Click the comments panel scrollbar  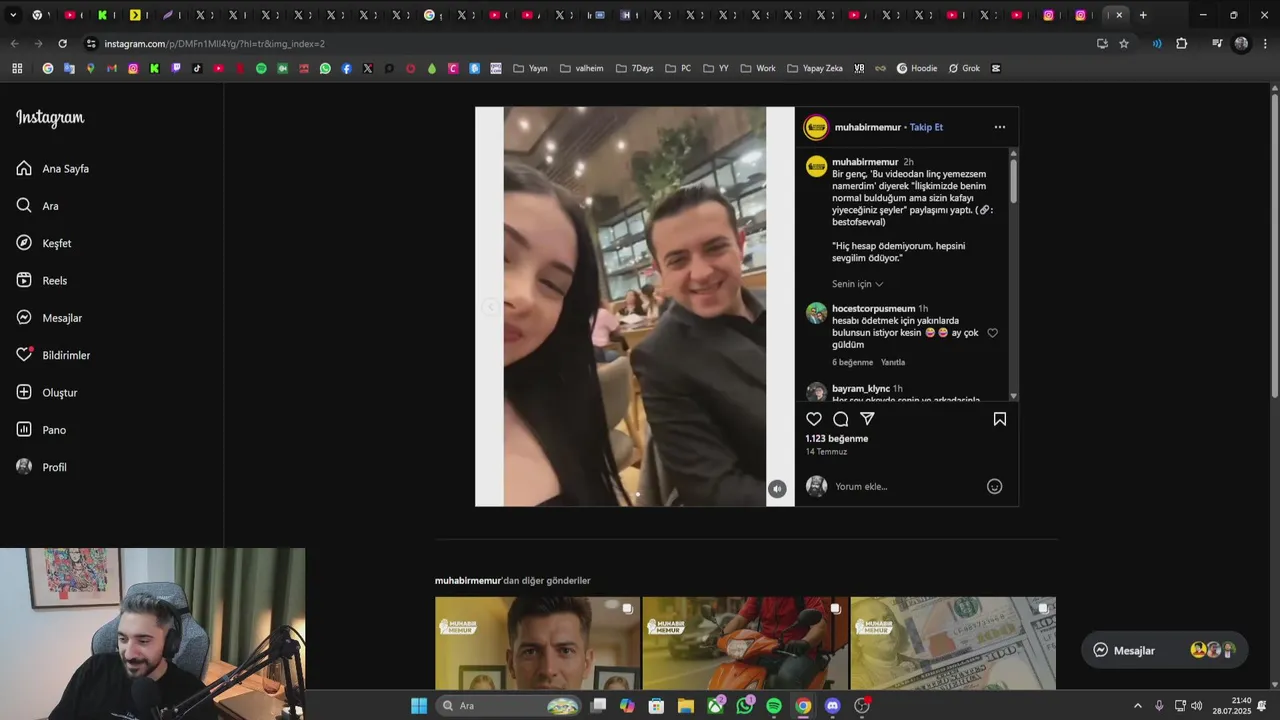[x=1014, y=180]
